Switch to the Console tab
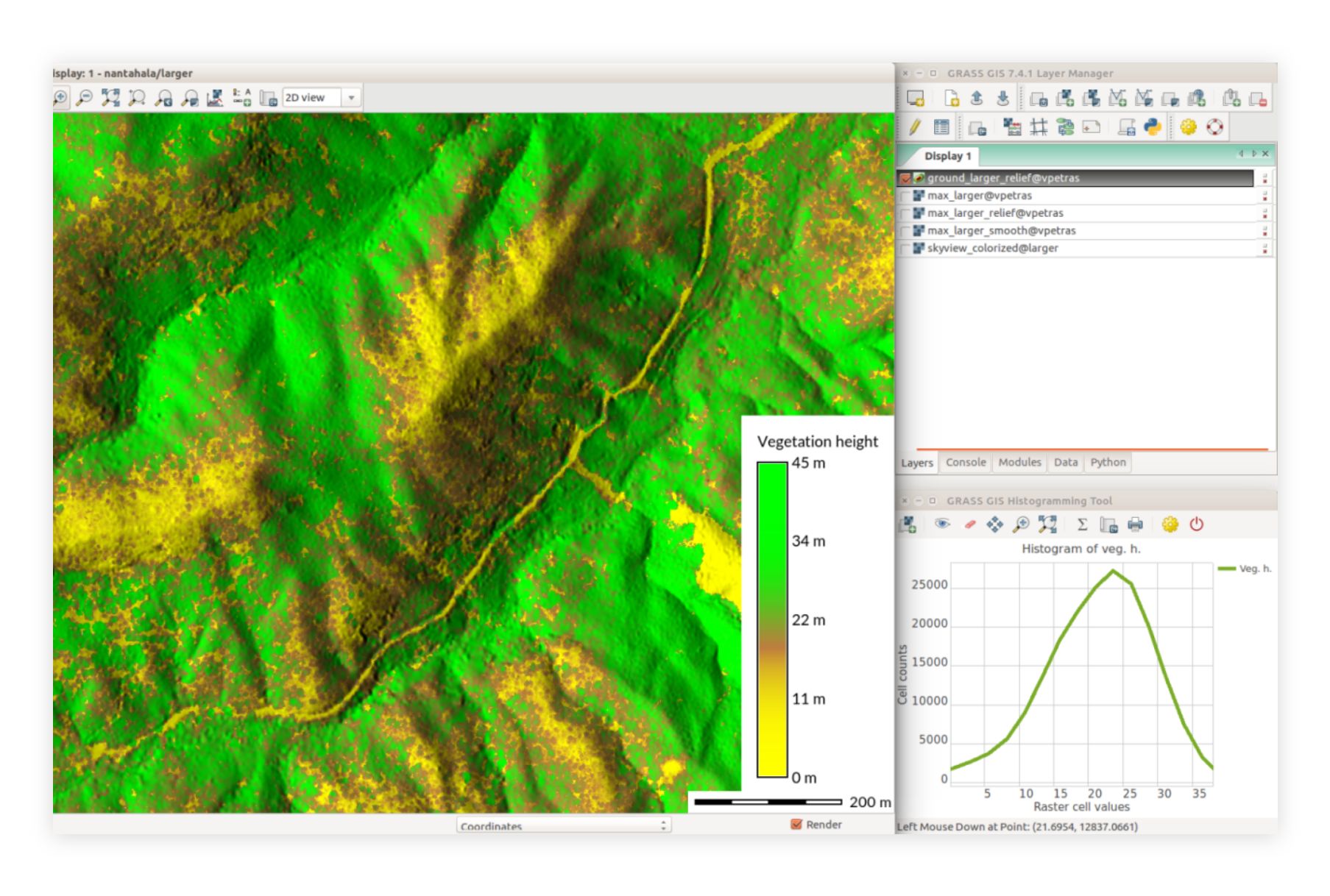This screenshot has height=896, width=1330. point(965,462)
